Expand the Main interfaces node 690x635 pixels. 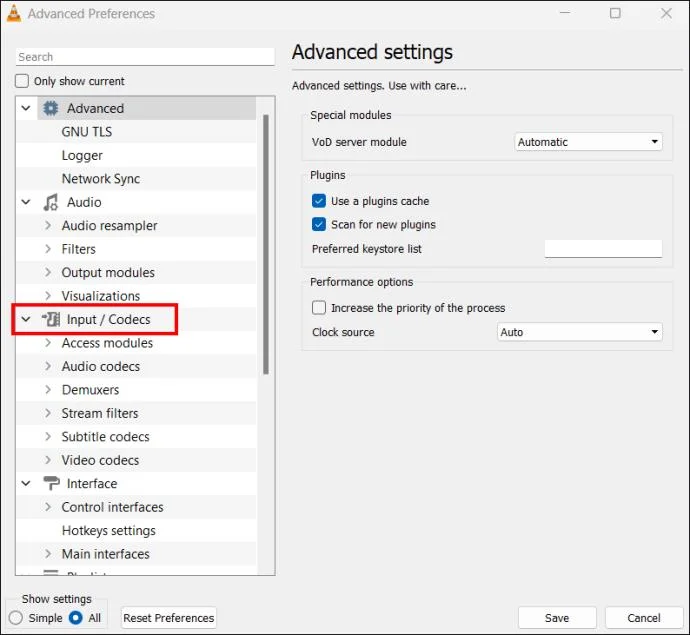point(48,554)
